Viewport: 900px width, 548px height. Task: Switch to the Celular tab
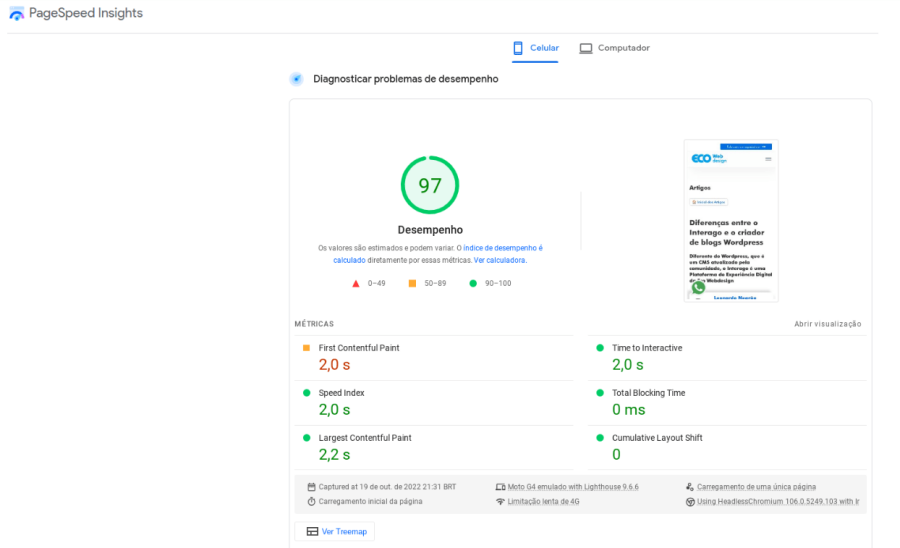[535, 48]
